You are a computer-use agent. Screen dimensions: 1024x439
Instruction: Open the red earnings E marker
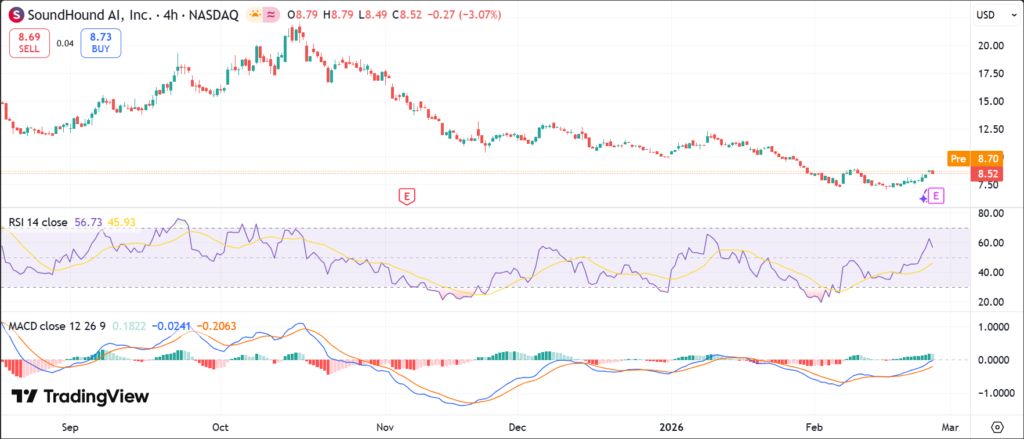tap(406, 196)
